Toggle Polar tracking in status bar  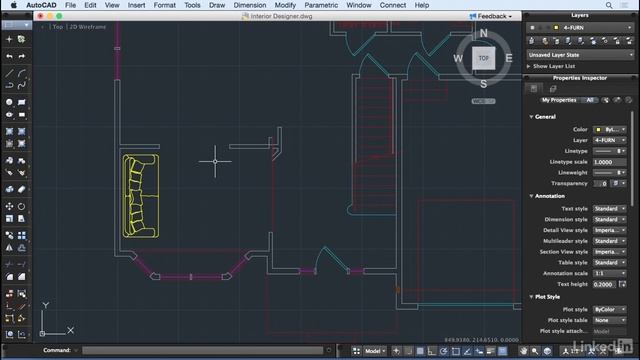tap(444, 351)
